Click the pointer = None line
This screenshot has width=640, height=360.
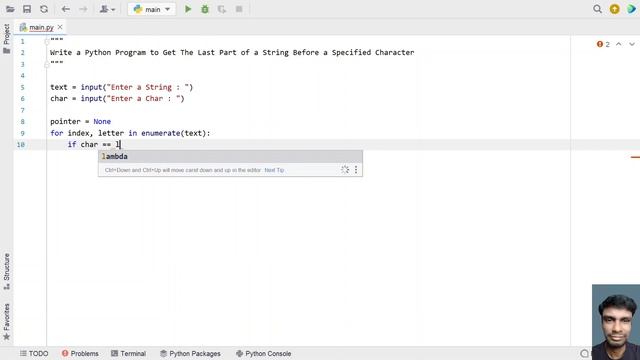coord(80,121)
